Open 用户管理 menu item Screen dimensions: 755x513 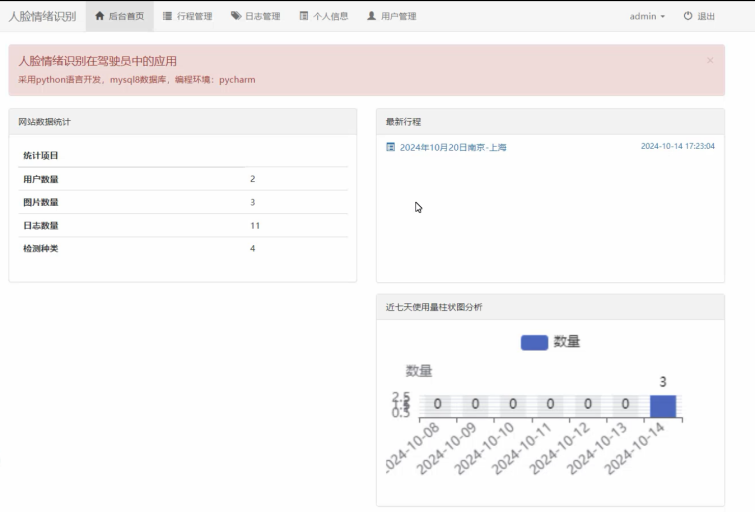tap(391, 16)
